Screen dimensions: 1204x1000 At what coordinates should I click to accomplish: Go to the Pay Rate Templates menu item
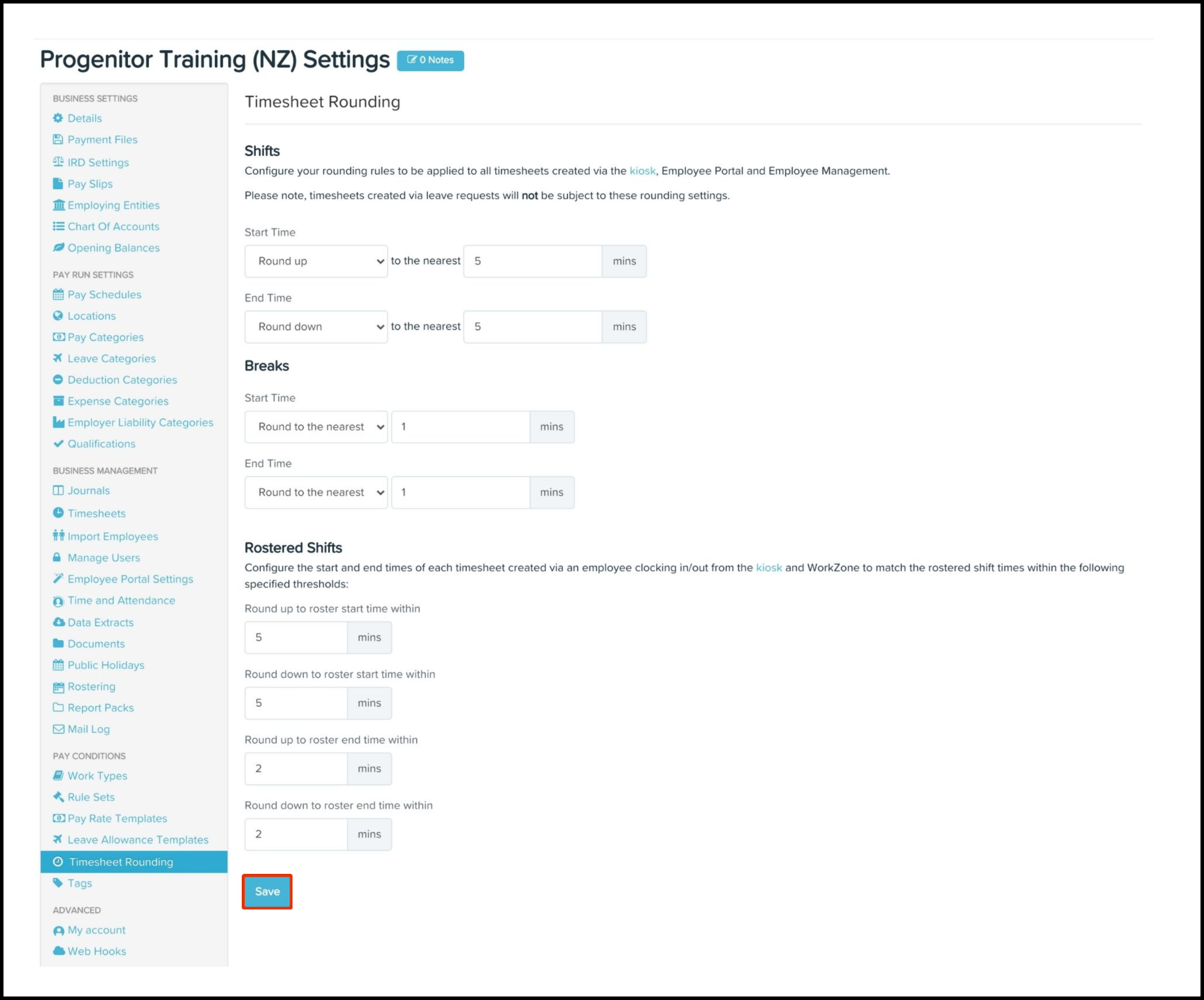pos(117,818)
